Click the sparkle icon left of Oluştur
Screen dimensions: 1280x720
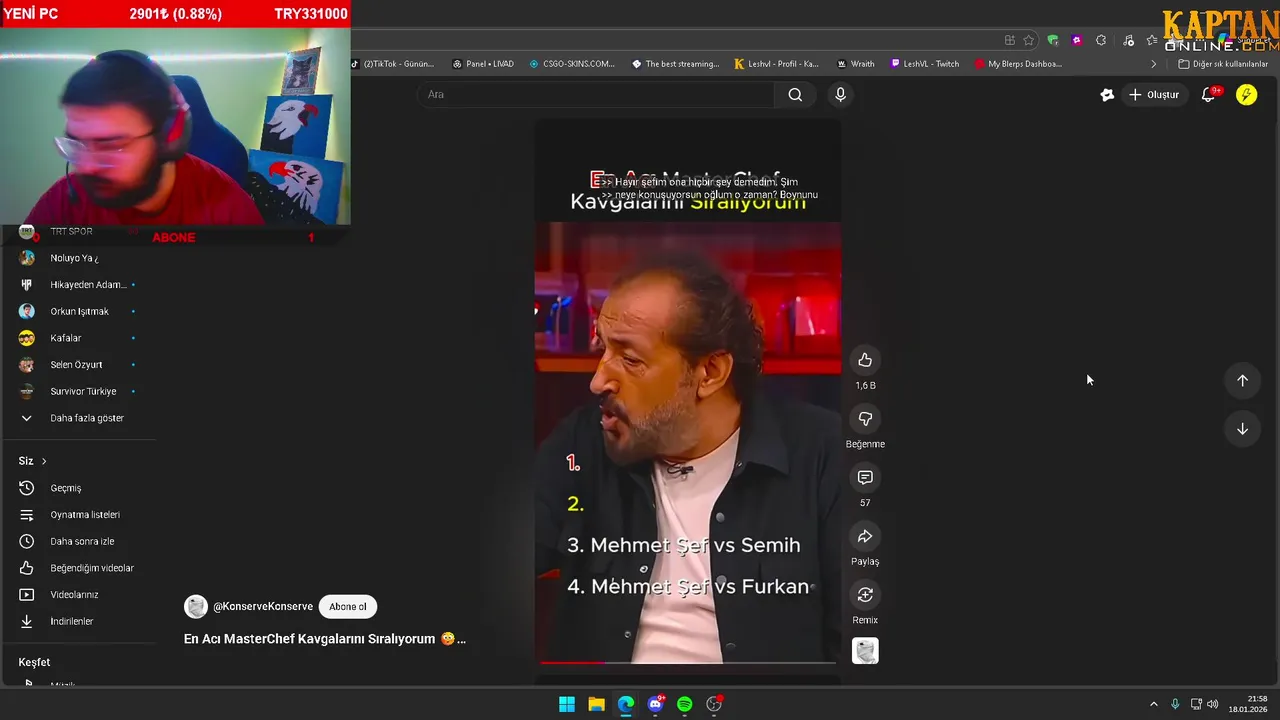point(1106,94)
